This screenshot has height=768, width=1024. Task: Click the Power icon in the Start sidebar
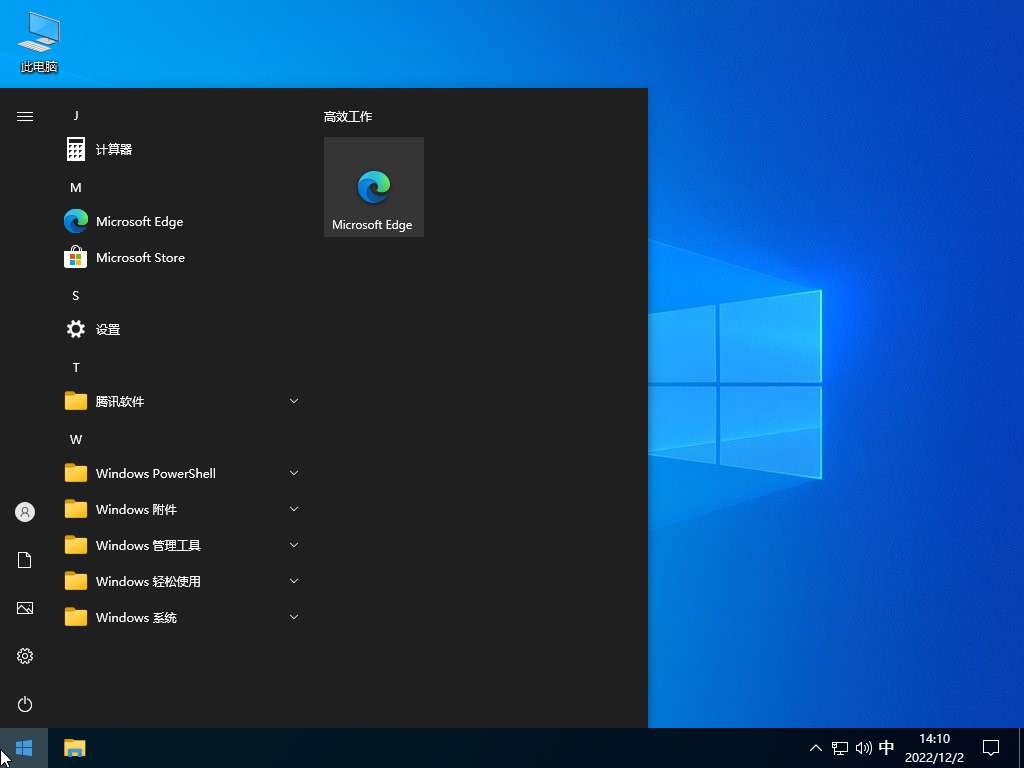(25, 704)
